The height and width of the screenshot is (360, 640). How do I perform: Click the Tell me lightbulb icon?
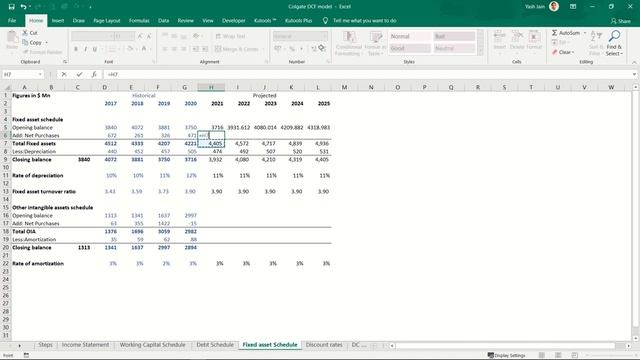click(x=325, y=20)
